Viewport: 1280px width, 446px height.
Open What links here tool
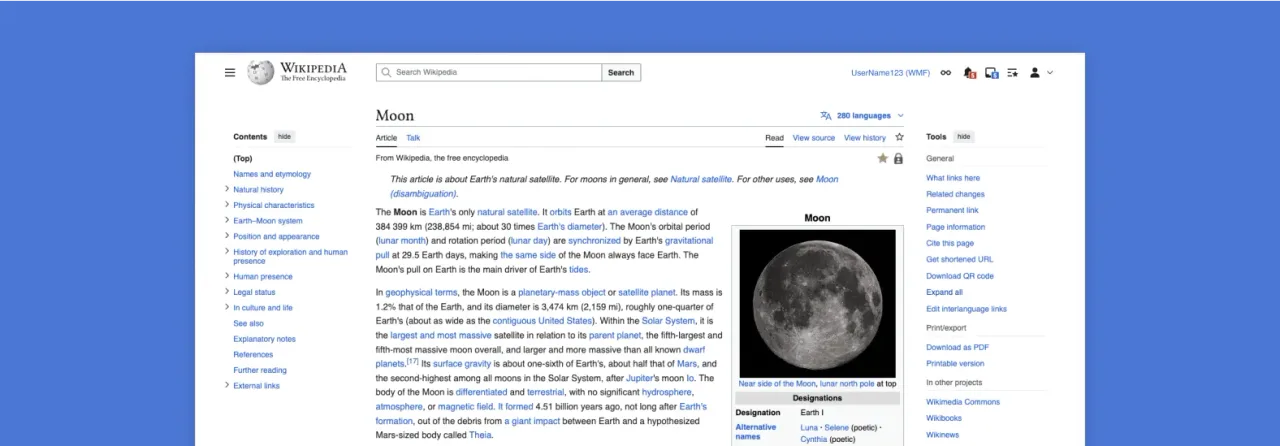tap(953, 178)
